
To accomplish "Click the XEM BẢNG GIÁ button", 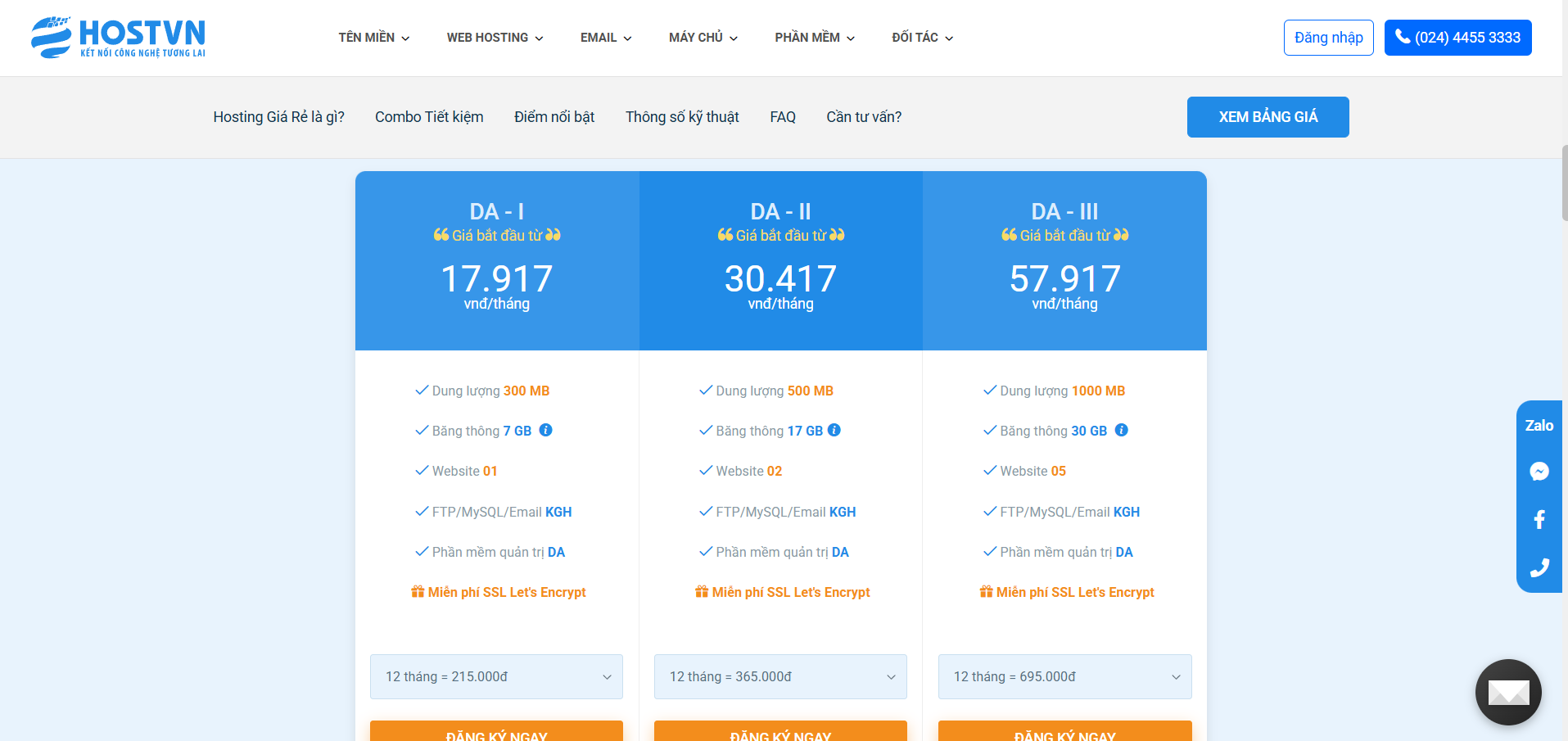I will tap(1268, 117).
